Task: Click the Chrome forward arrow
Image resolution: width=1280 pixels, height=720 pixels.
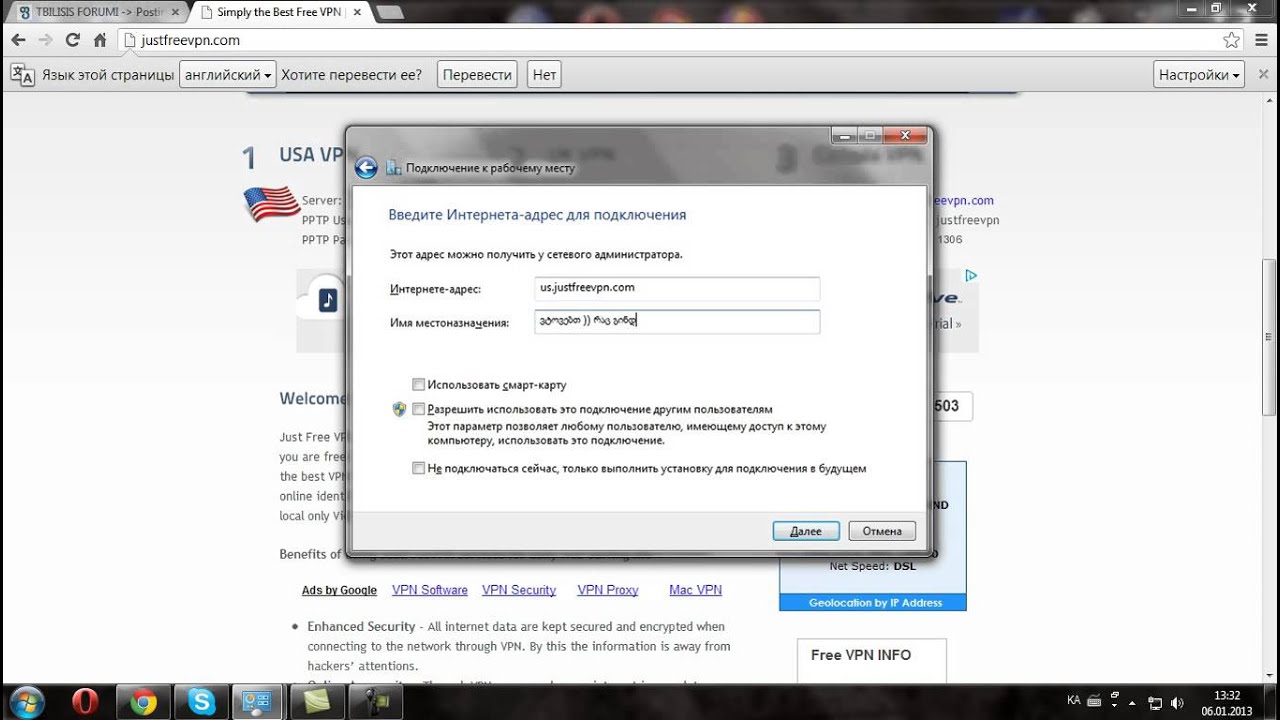Action: 45,40
